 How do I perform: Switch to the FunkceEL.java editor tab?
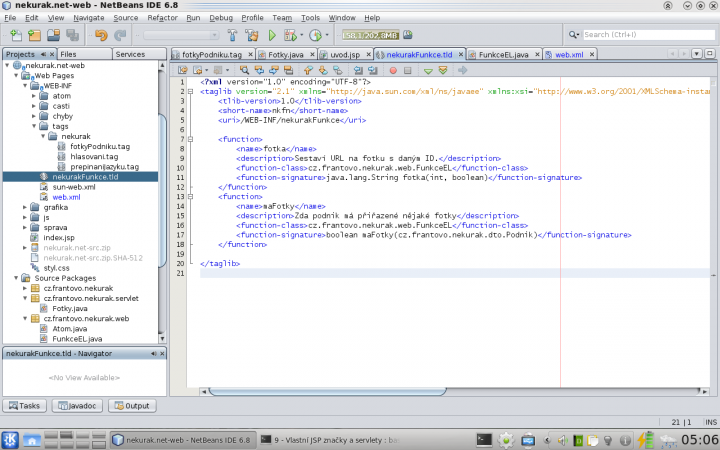tap(503, 55)
